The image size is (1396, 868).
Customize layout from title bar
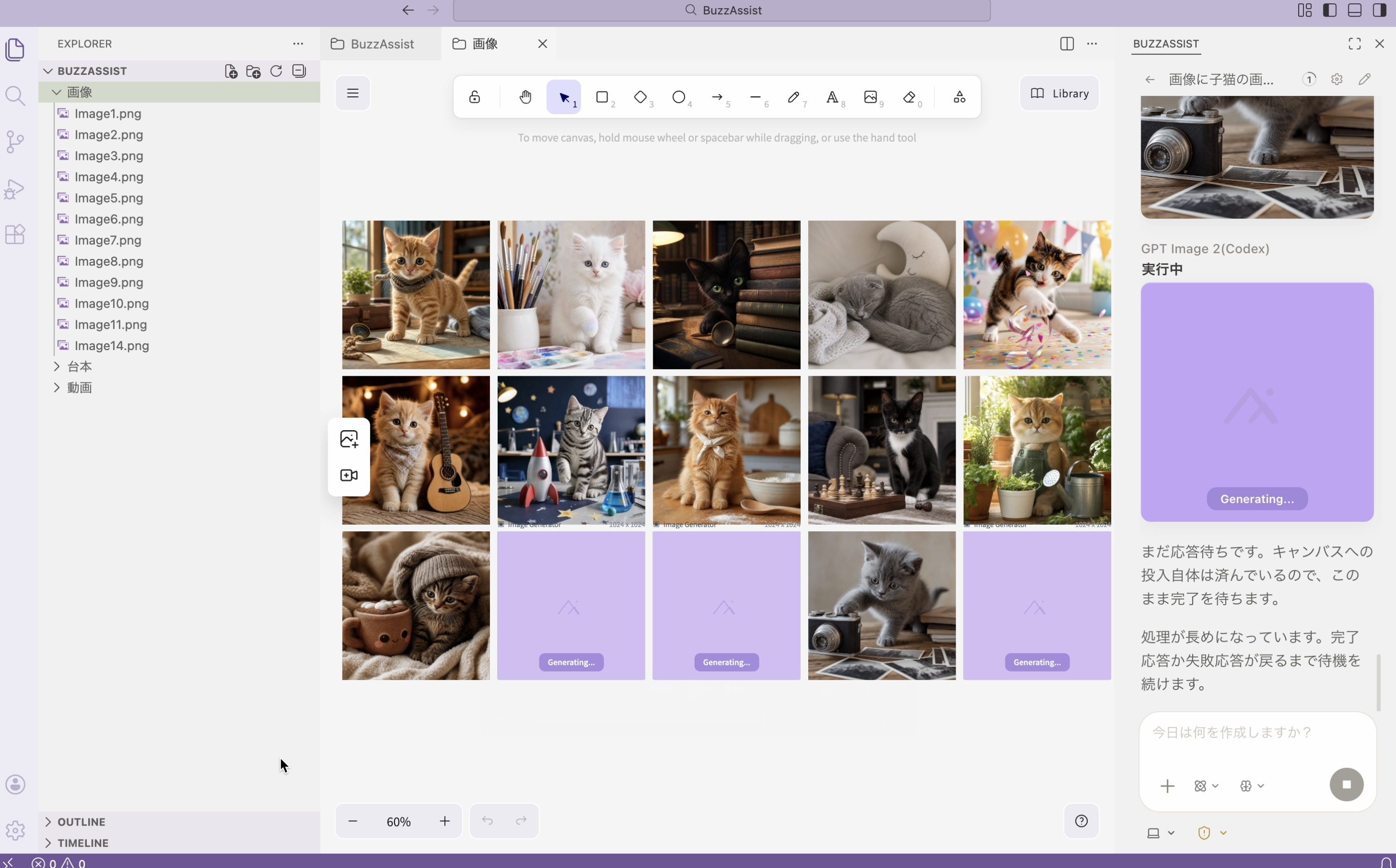click(x=1305, y=10)
